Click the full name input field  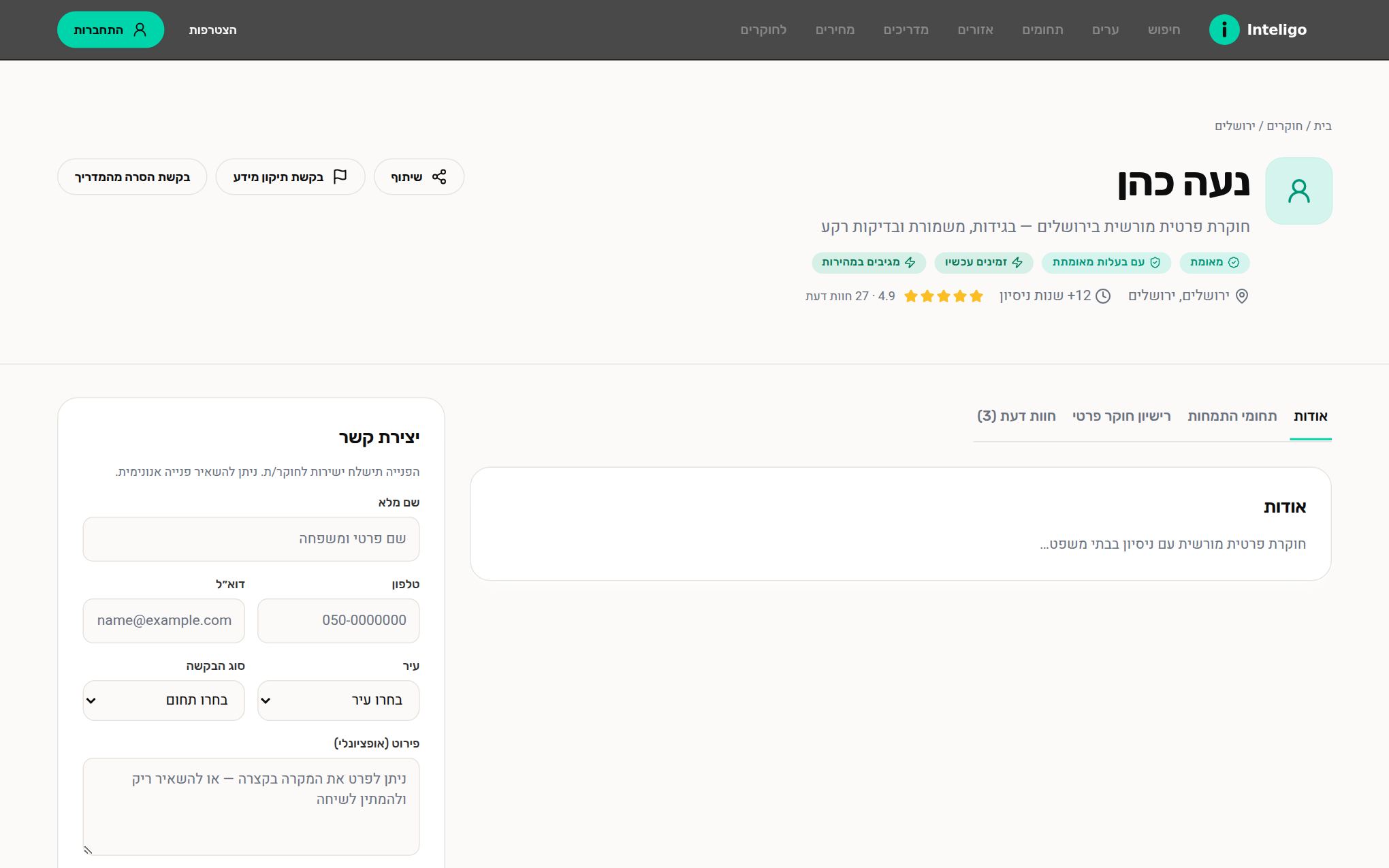(251, 539)
